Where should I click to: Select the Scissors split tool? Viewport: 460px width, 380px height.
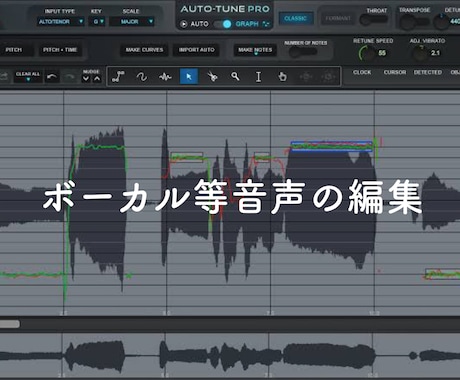[212, 77]
